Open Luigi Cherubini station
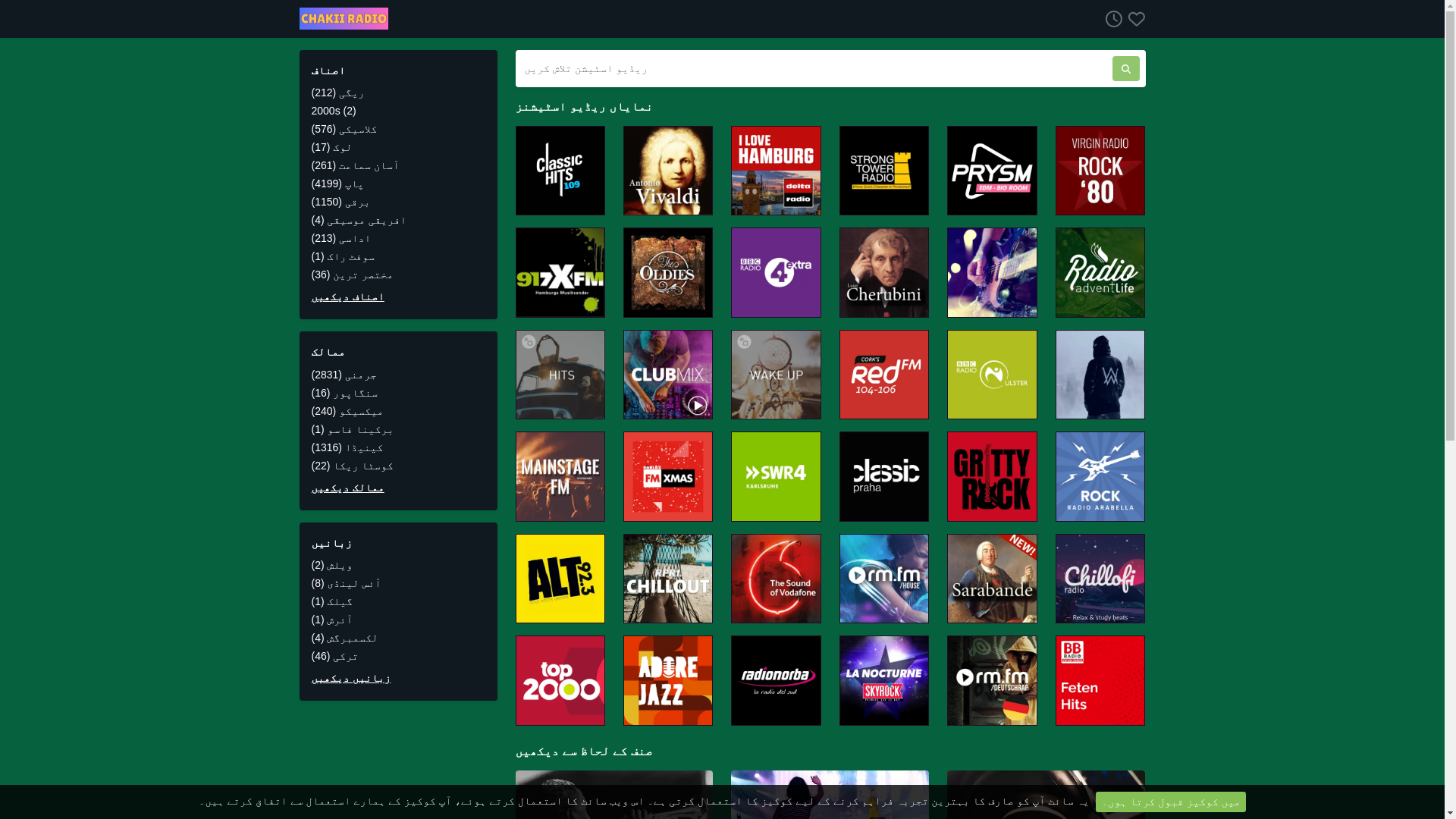 tap(884, 273)
